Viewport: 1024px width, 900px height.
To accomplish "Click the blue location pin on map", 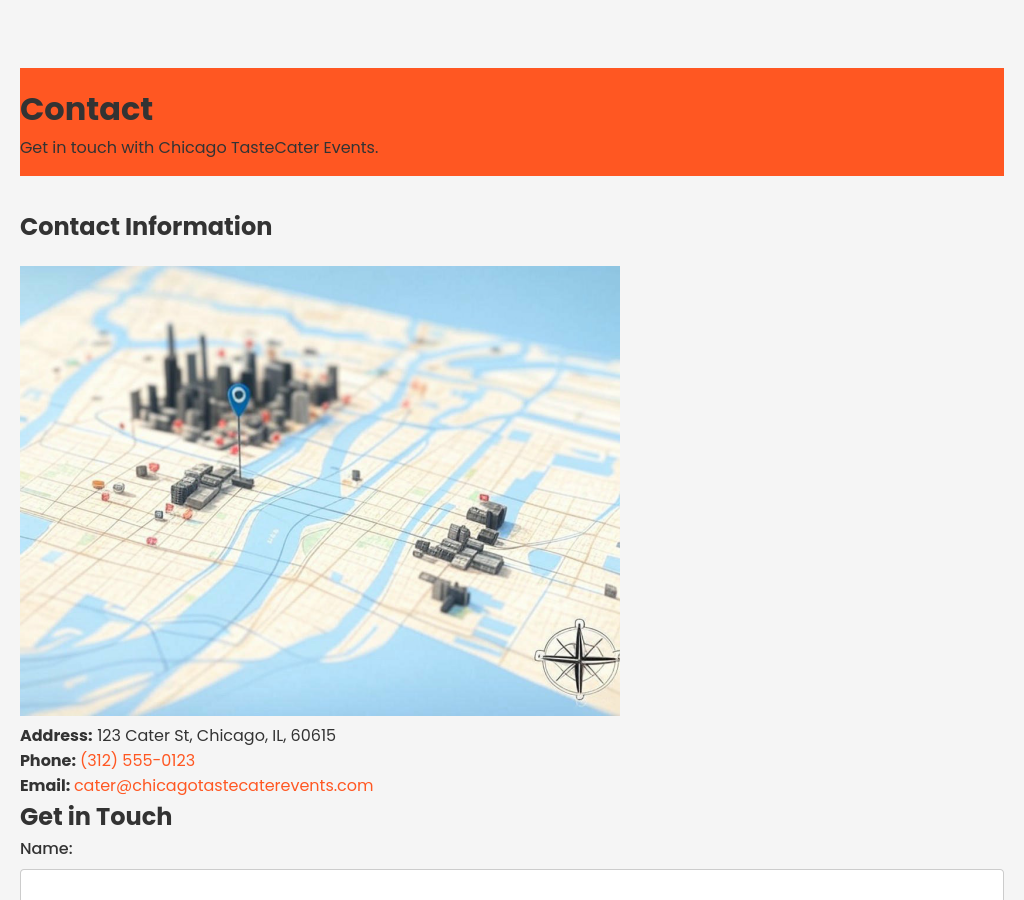I will coord(238,399).
